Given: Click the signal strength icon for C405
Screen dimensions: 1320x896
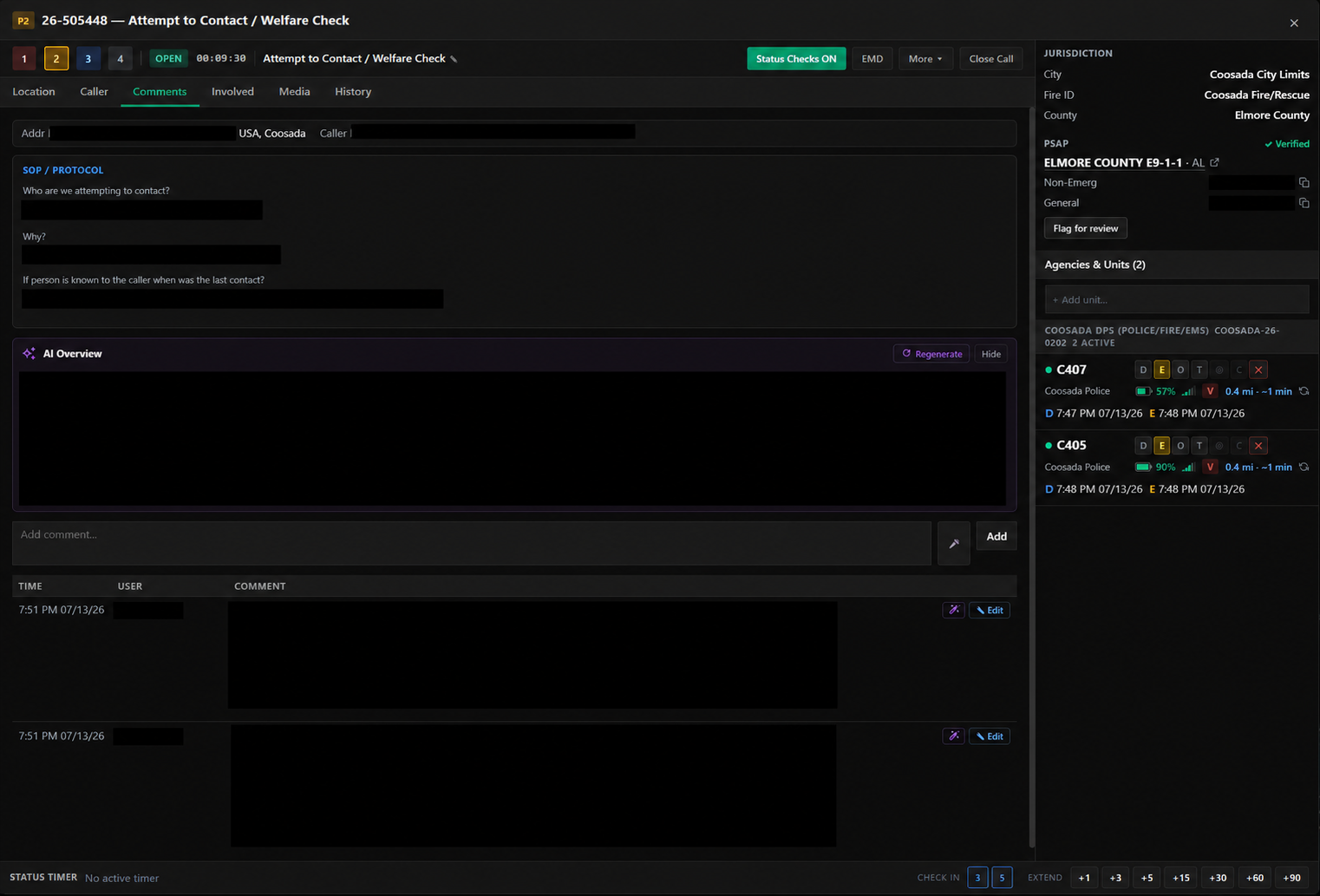Looking at the screenshot, I should (x=1188, y=467).
